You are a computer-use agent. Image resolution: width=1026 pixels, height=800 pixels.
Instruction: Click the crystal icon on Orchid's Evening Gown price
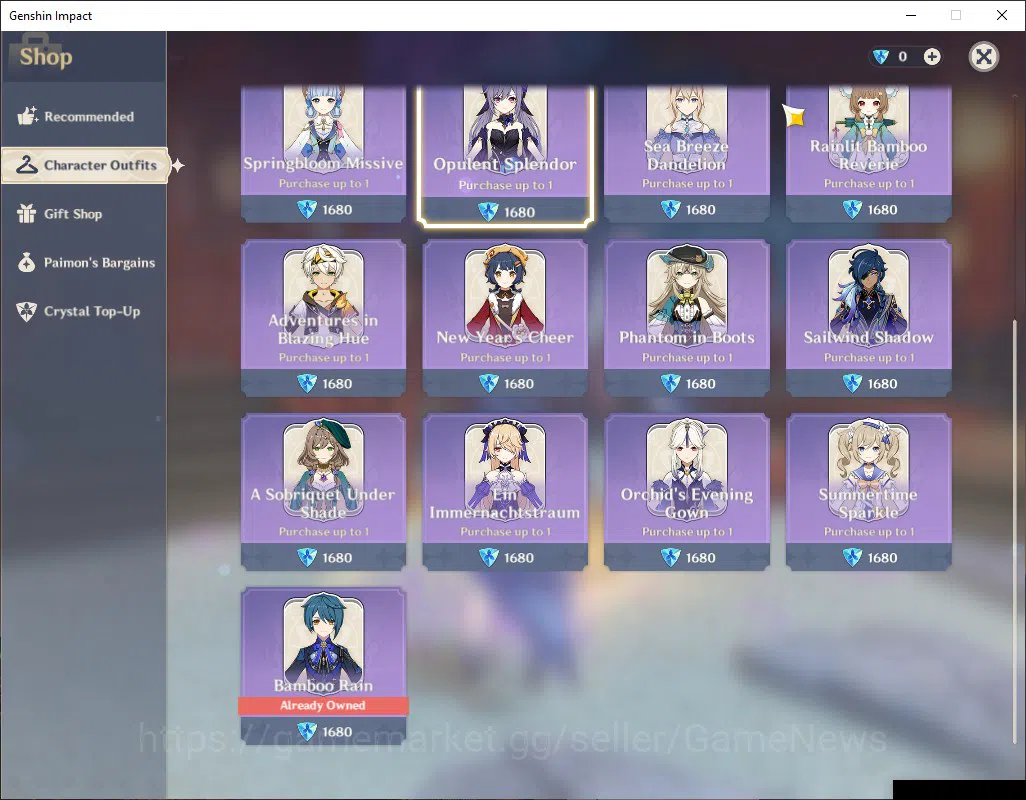click(x=671, y=557)
